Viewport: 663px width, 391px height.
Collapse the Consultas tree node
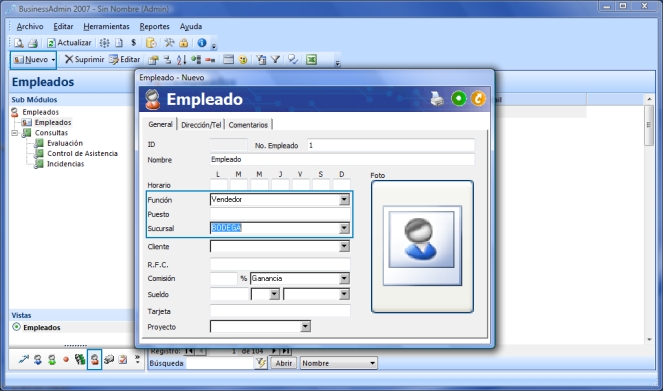[15, 133]
